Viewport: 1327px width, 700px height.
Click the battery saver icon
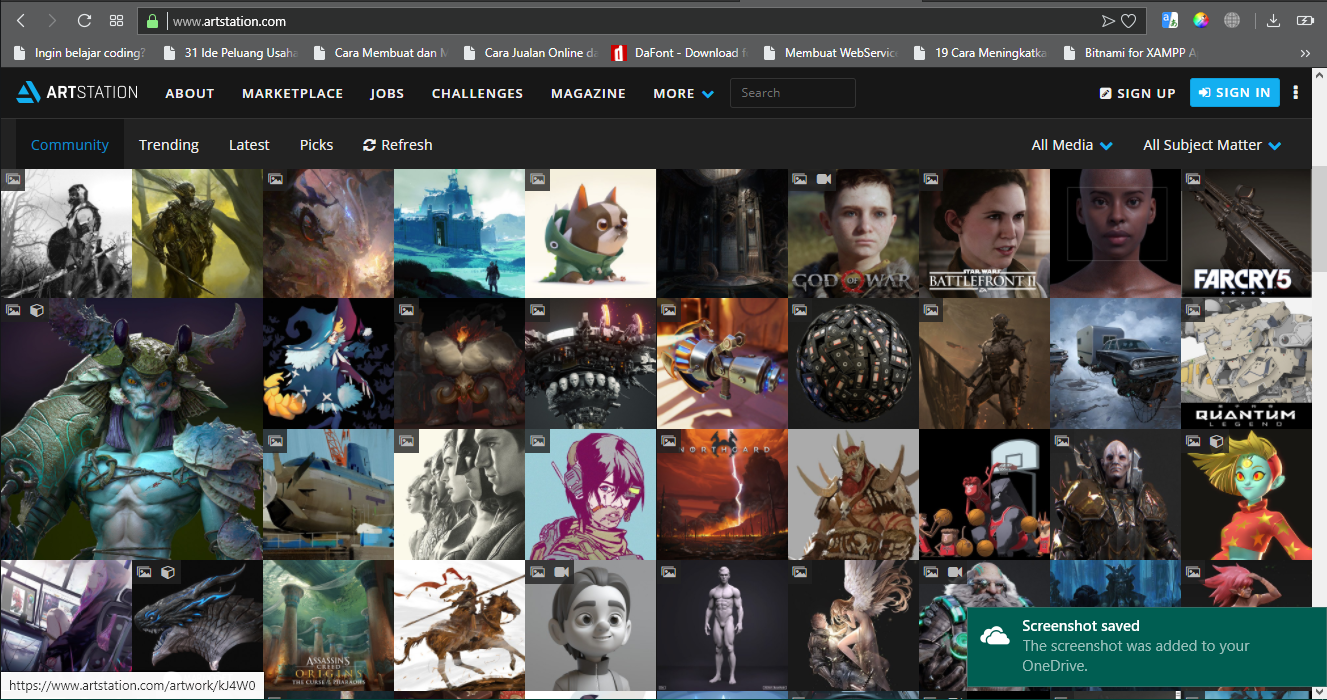click(x=1304, y=20)
